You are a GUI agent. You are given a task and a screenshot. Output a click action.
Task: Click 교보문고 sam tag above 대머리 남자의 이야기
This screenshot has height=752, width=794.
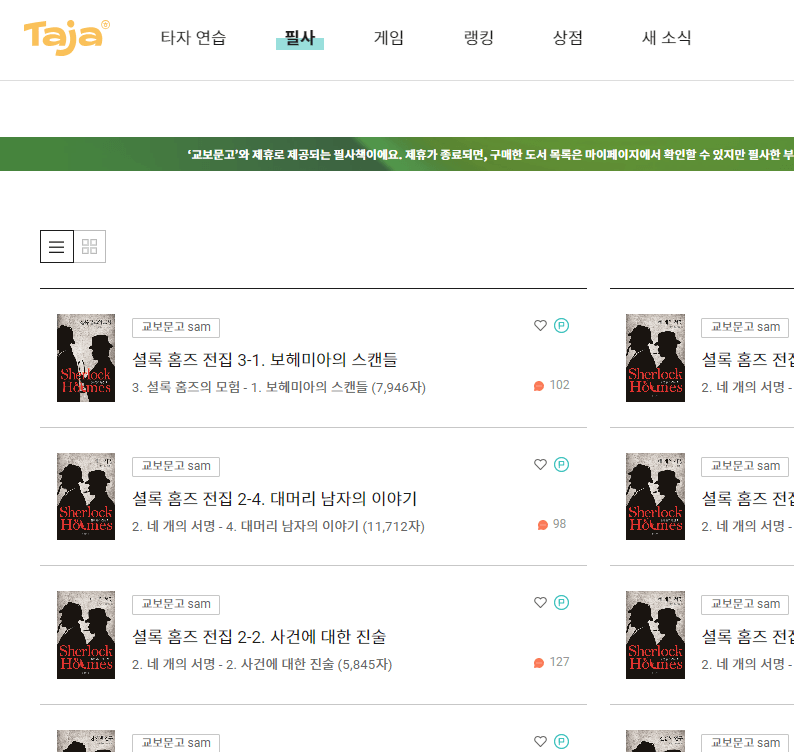(176, 466)
